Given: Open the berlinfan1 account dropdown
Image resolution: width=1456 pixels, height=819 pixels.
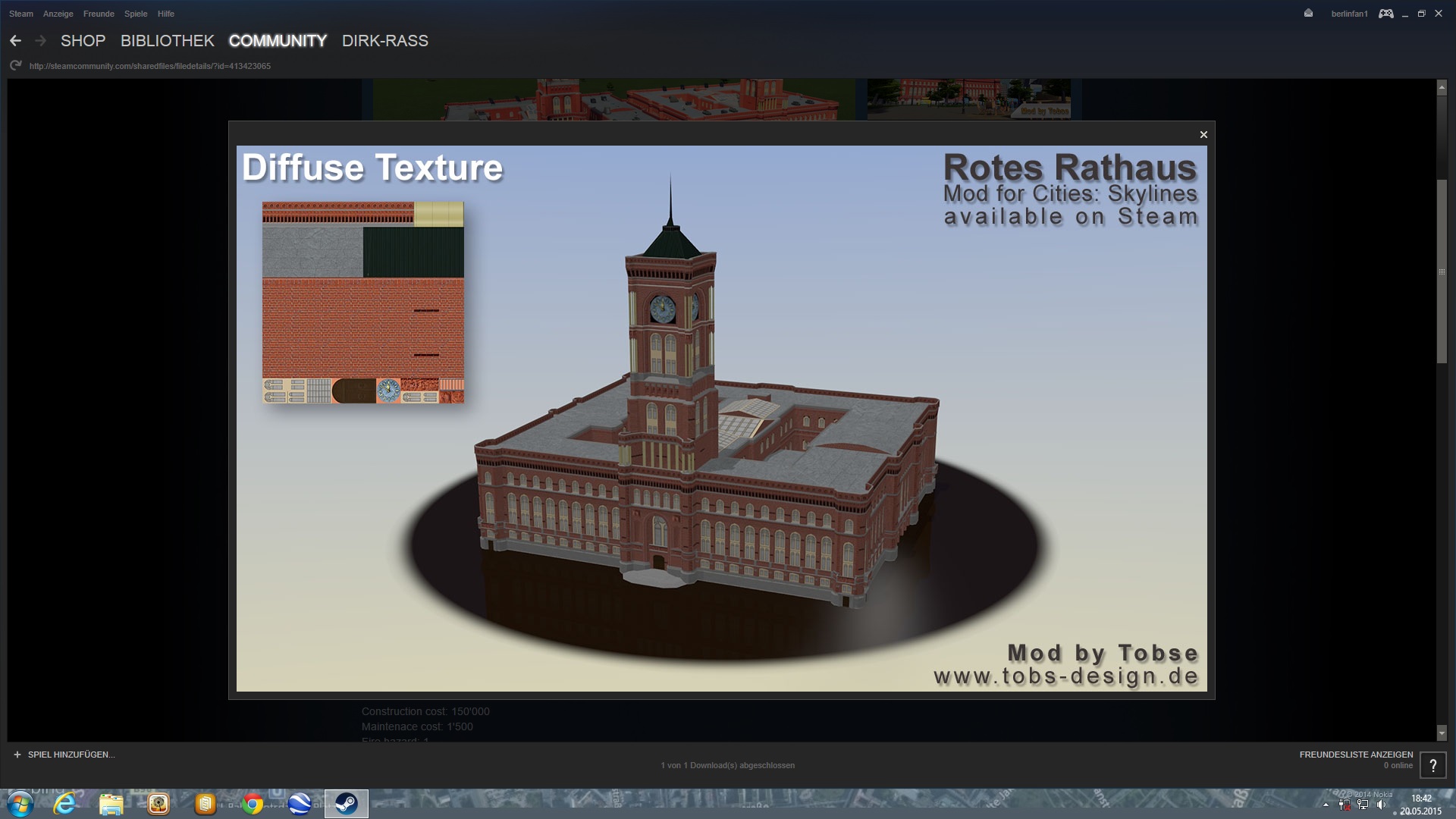Looking at the screenshot, I should click(x=1349, y=14).
